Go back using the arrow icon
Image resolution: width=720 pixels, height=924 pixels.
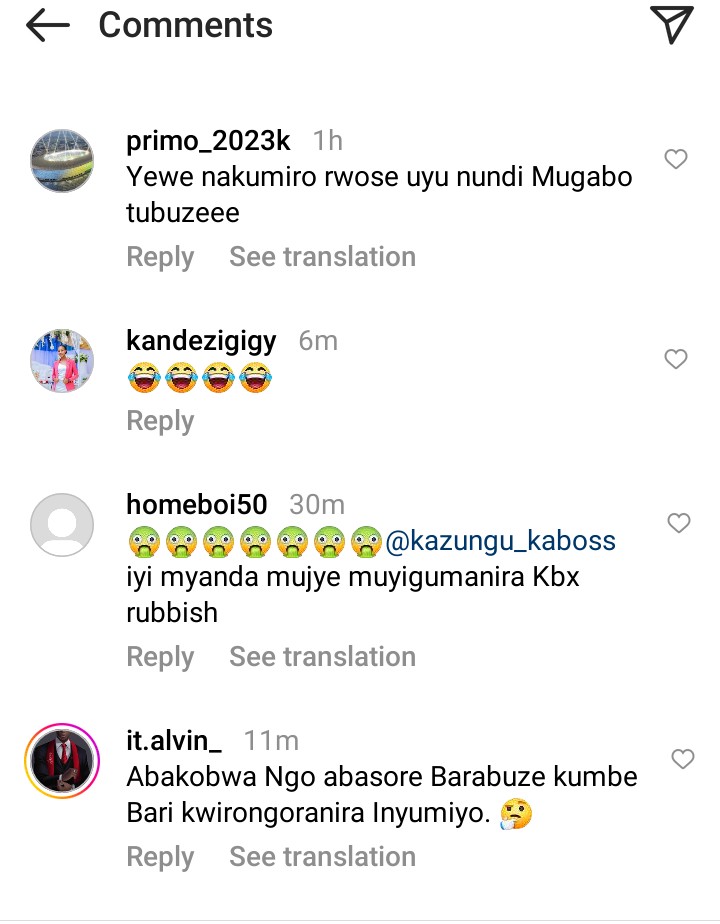(x=48, y=26)
